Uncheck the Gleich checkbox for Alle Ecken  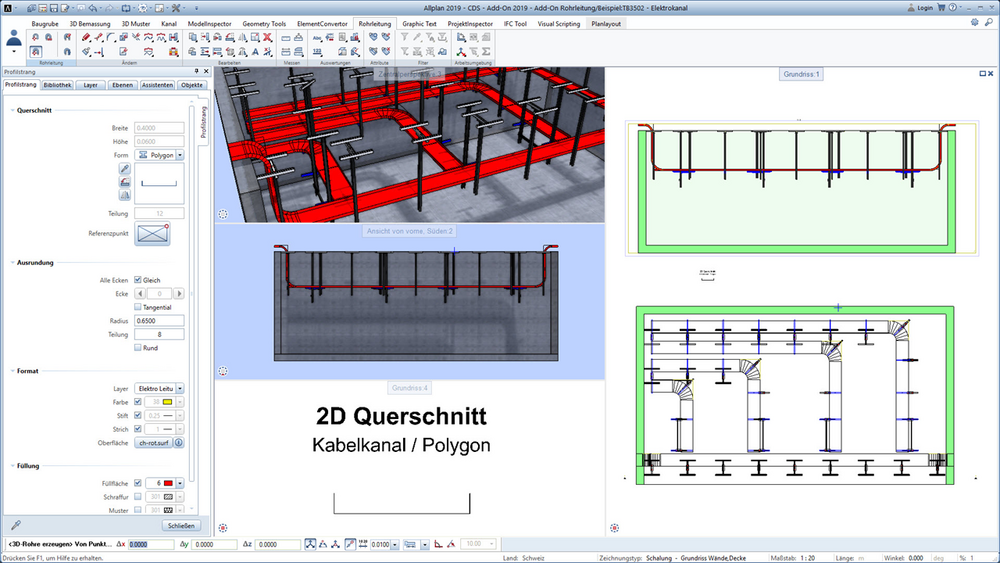(x=138, y=280)
